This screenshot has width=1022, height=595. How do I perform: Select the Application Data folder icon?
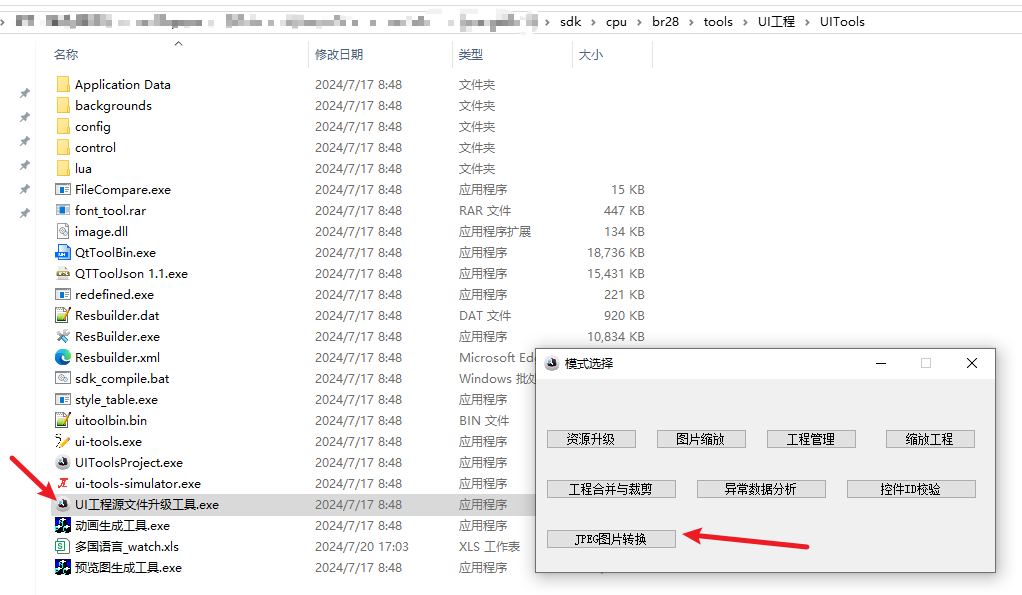click(x=63, y=85)
